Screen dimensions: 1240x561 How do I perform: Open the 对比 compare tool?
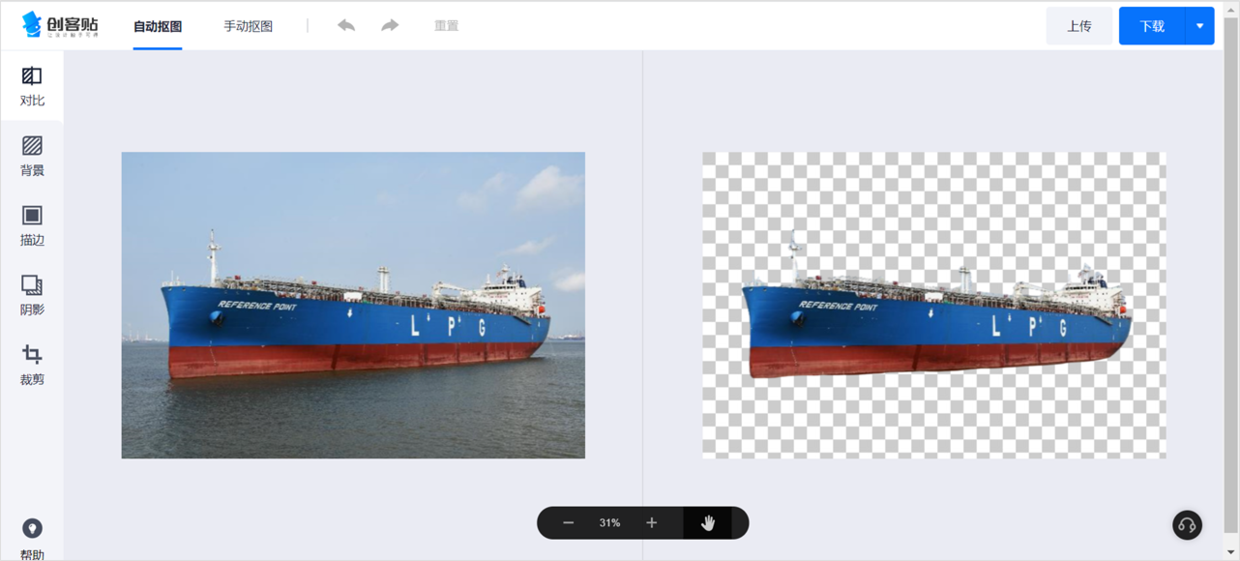32,86
